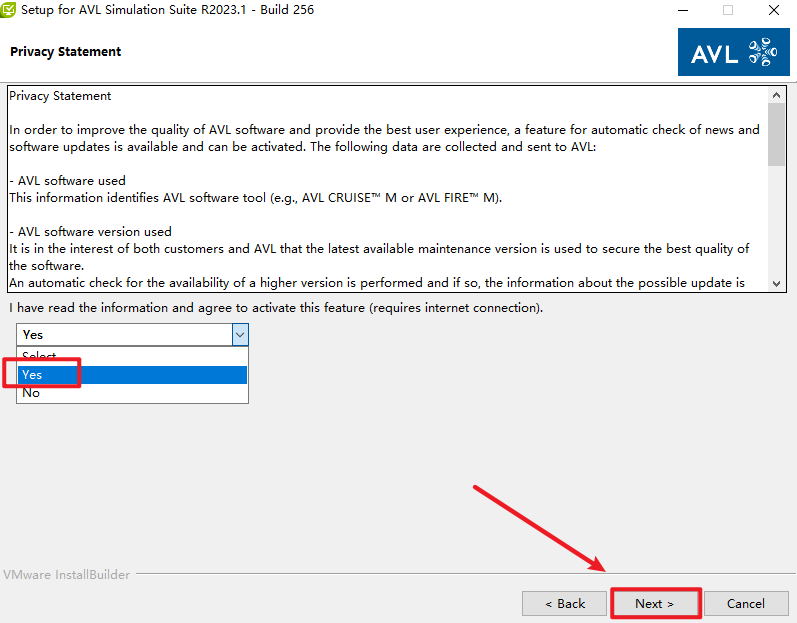Viewport: 797px width, 623px height.
Task: Go to previous step with Back button
Action: point(564,603)
